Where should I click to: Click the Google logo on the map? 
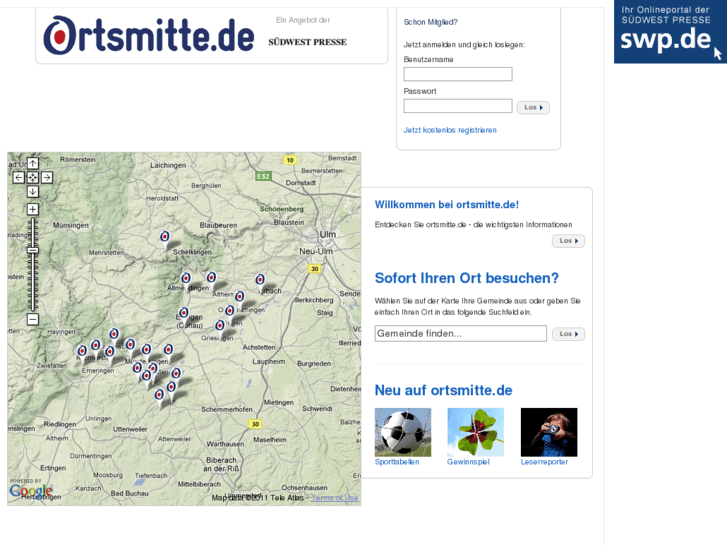[x=31, y=491]
